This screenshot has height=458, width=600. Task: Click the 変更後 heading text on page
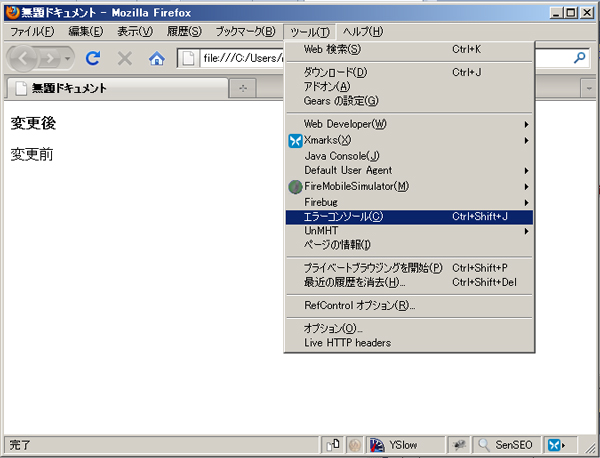(x=33, y=123)
